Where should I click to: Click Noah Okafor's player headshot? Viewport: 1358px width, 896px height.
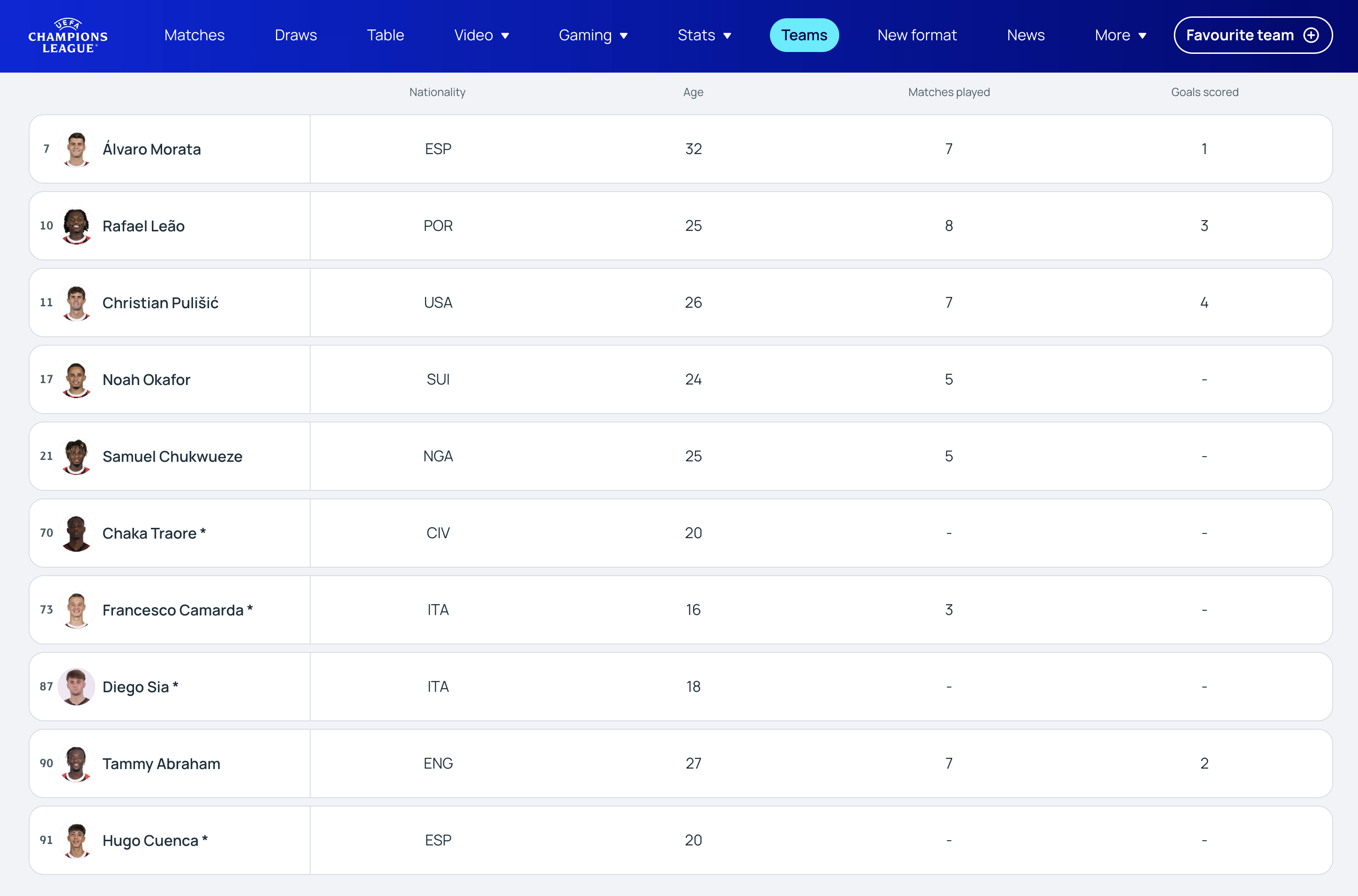76,380
